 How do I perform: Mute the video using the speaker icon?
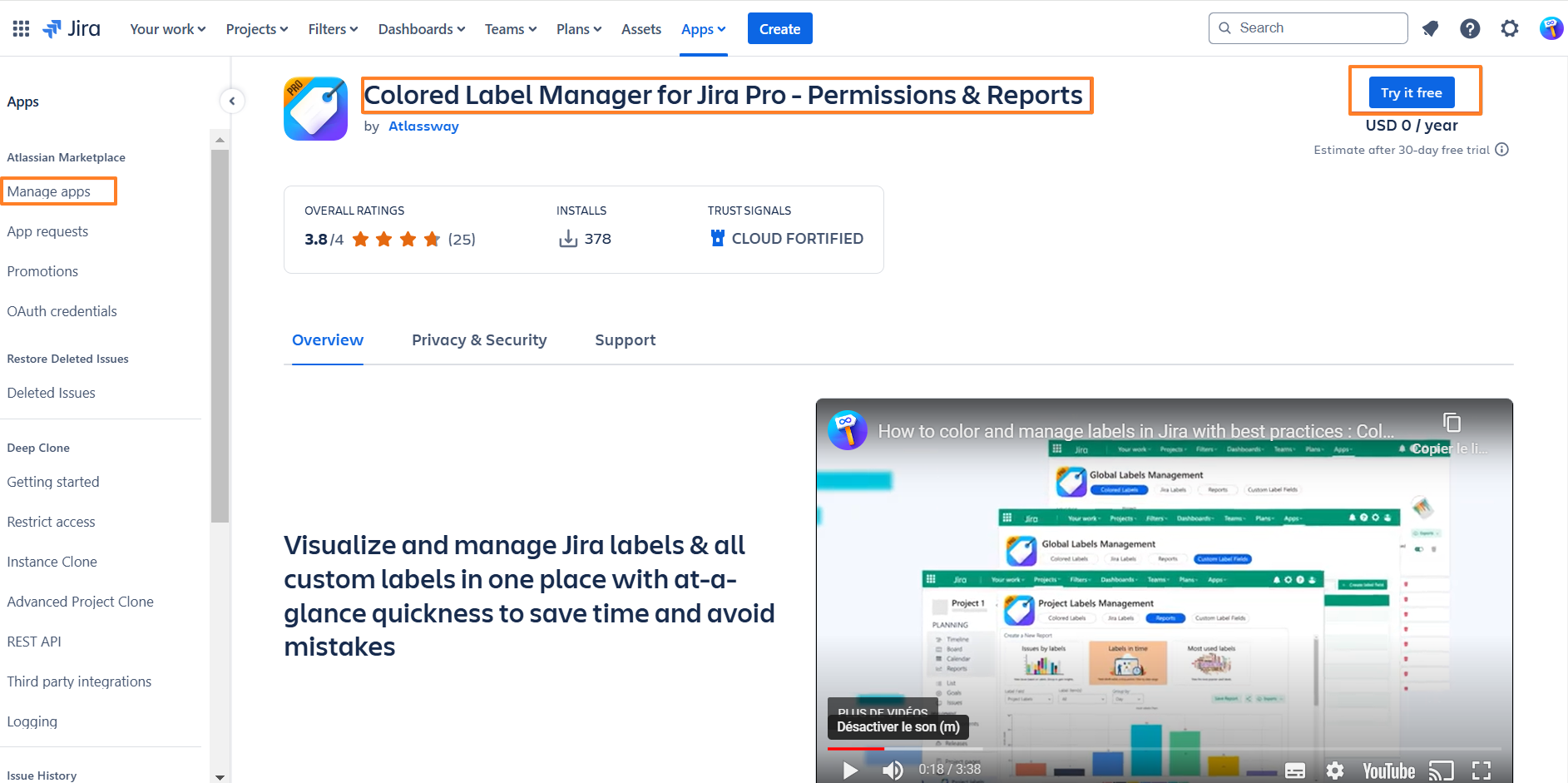(893, 770)
